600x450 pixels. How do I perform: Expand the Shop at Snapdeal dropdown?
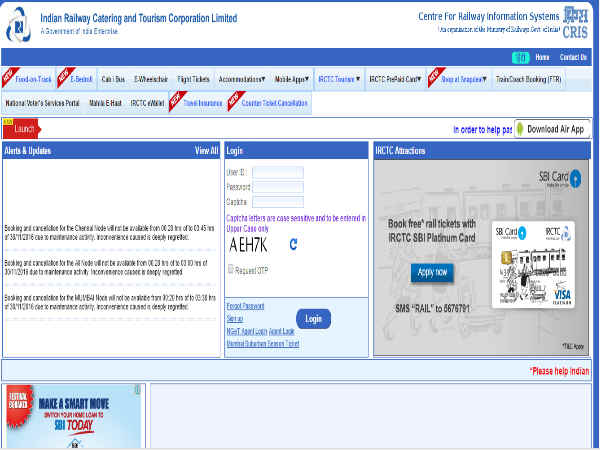point(464,79)
